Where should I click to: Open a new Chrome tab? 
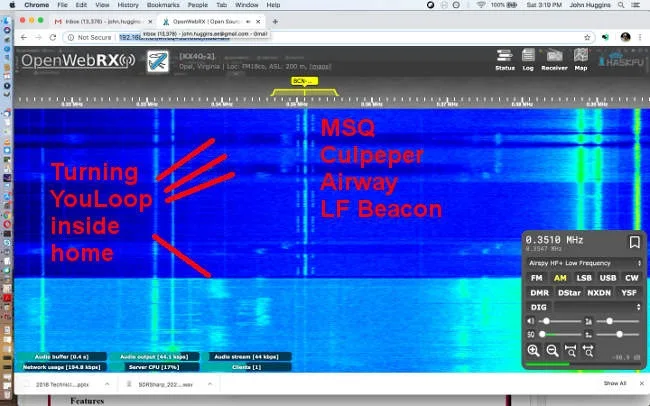pyautogui.click(x=275, y=21)
